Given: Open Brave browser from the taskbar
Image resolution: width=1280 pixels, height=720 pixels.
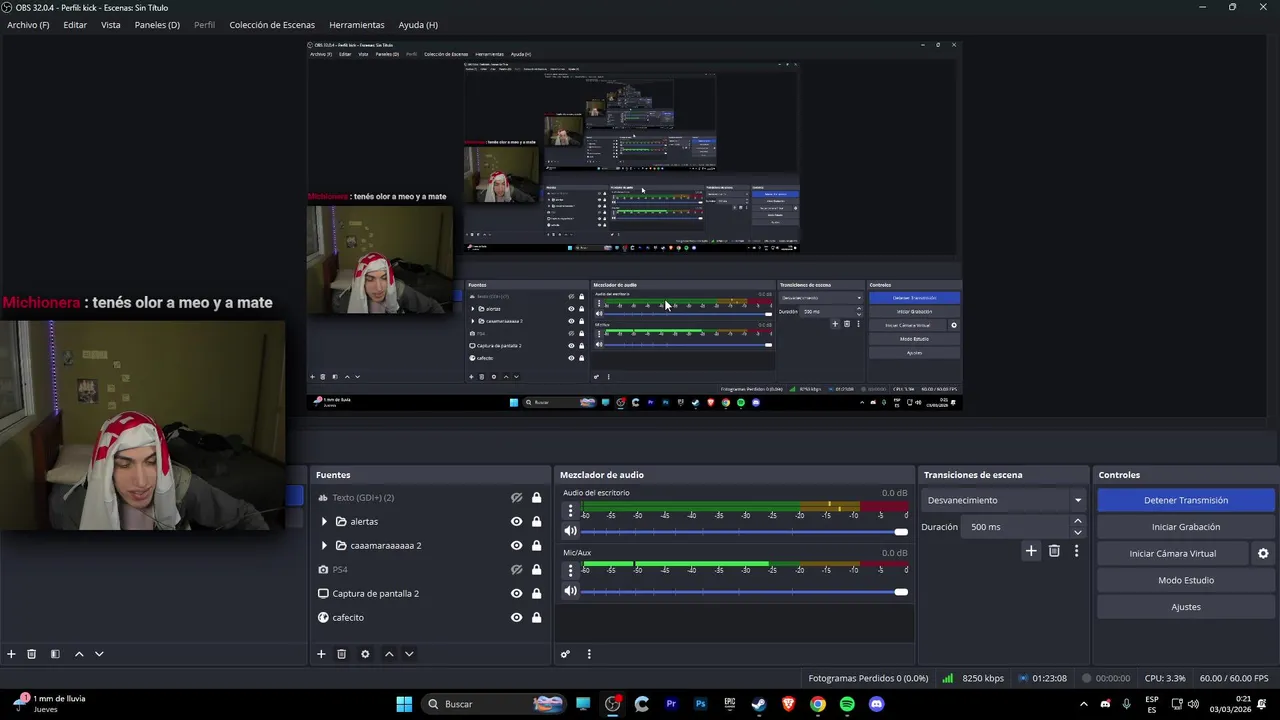Looking at the screenshot, I should [x=788, y=704].
